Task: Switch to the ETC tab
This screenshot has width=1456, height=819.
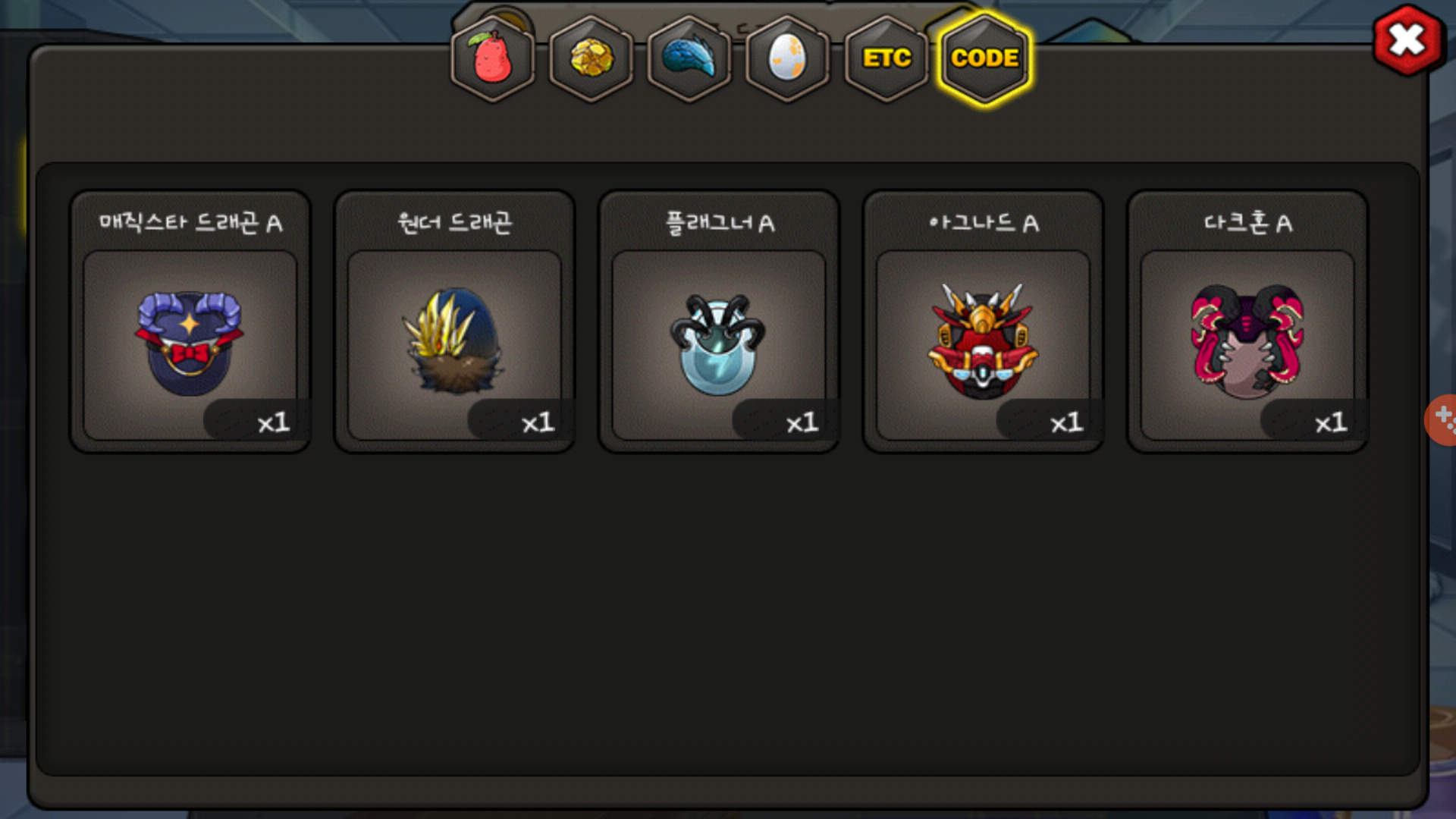Action: point(886,58)
